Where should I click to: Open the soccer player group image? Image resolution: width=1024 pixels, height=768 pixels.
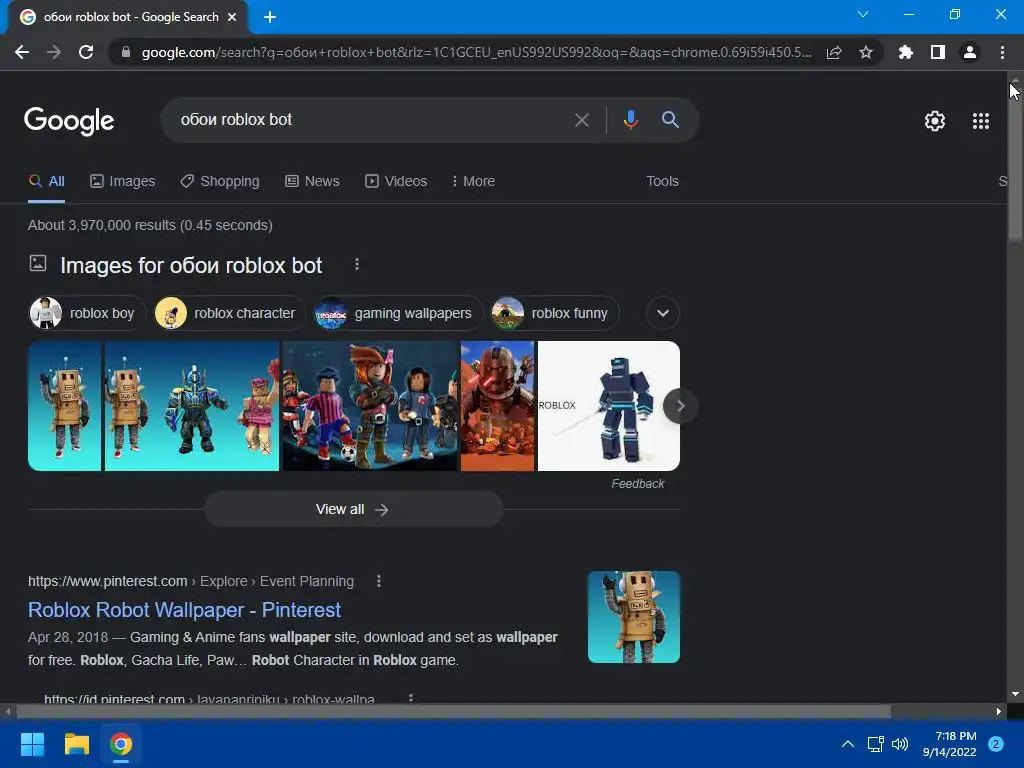click(x=370, y=406)
